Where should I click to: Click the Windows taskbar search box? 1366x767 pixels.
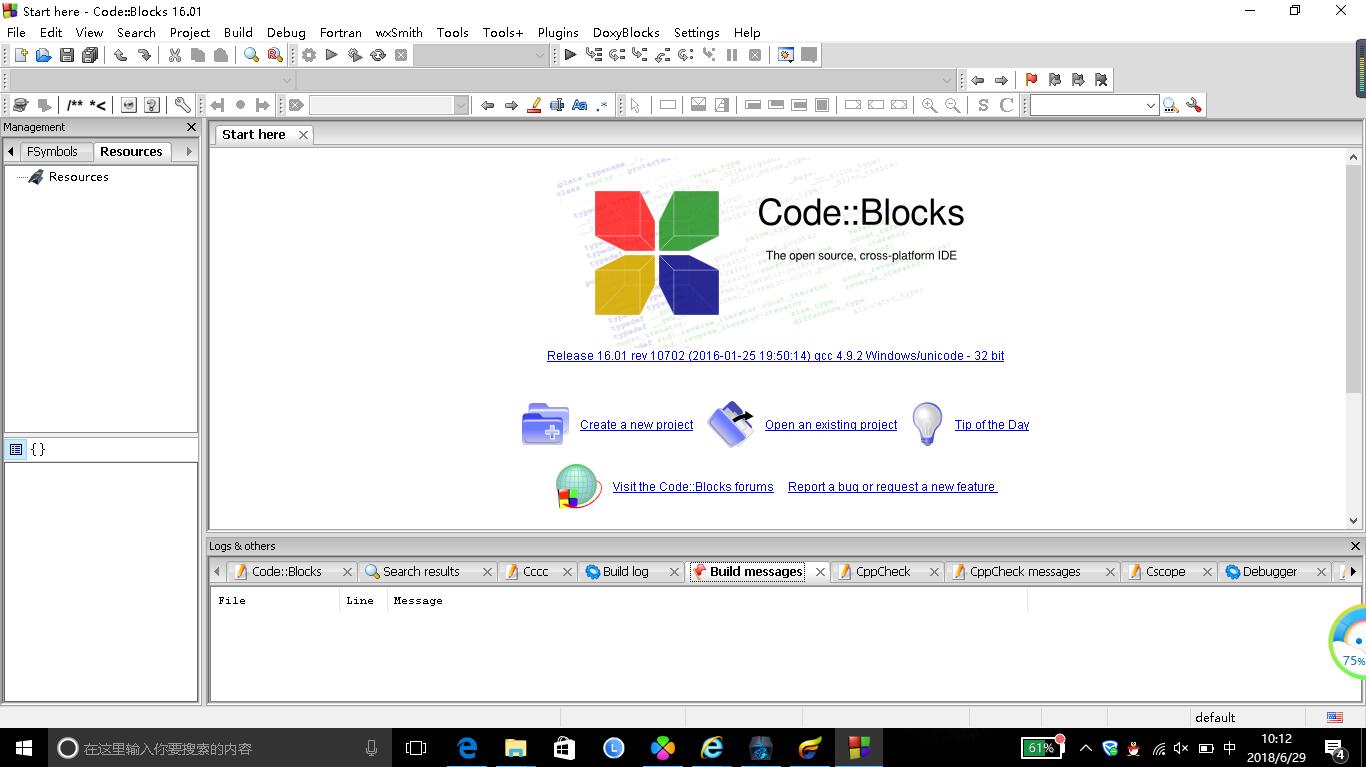[x=218, y=748]
